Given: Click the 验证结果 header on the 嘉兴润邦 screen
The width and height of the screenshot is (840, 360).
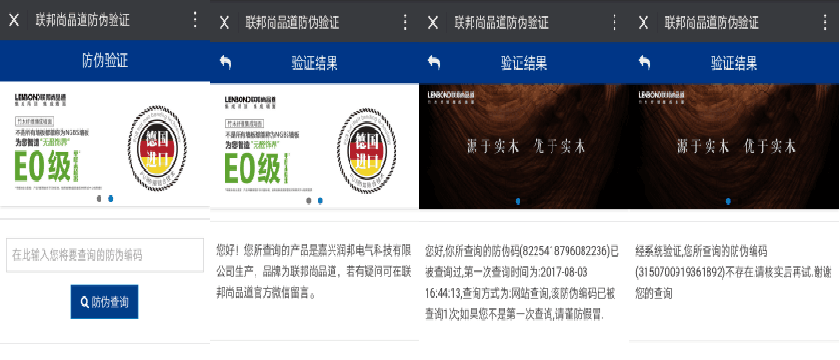Looking at the screenshot, I should click(314, 63).
